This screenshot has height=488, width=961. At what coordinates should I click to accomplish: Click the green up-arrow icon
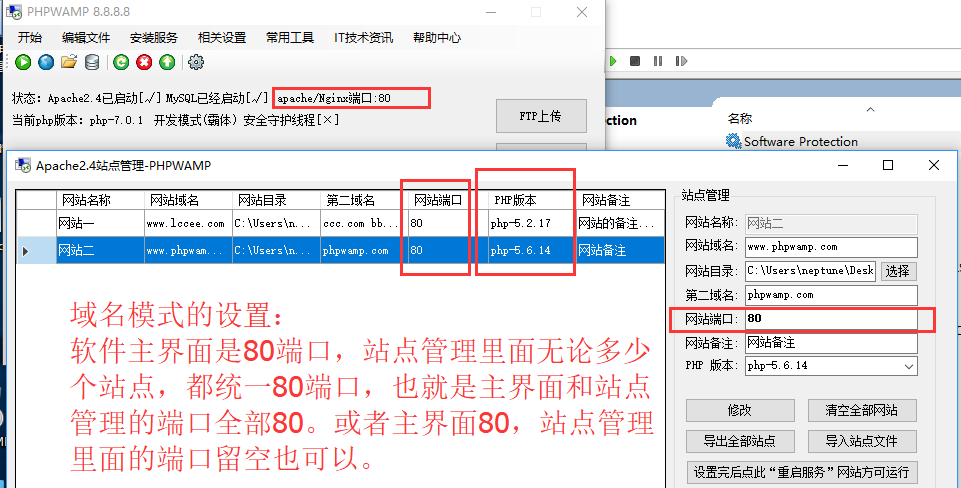pos(167,62)
